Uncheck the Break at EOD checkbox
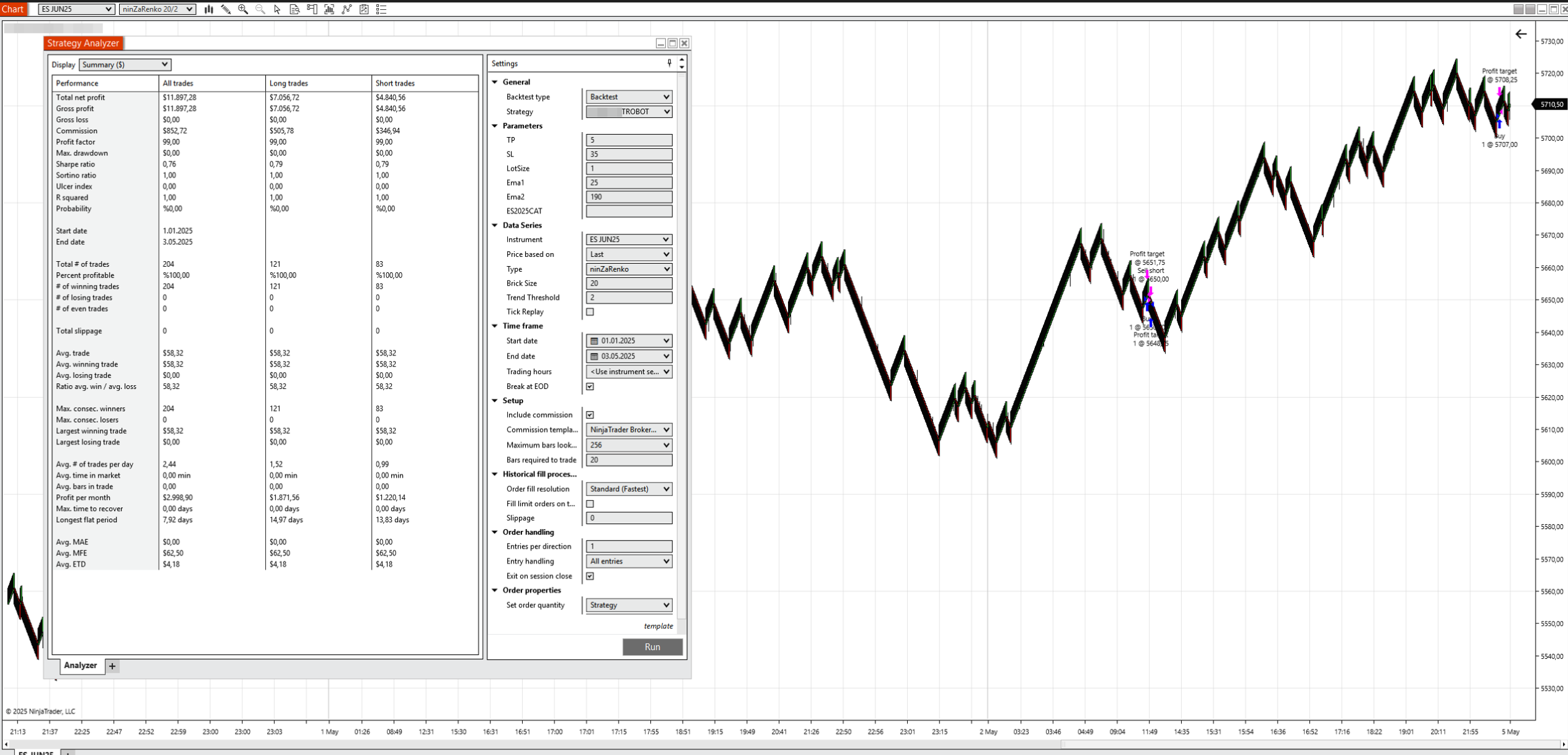Image resolution: width=1568 pixels, height=755 pixels. pos(590,386)
